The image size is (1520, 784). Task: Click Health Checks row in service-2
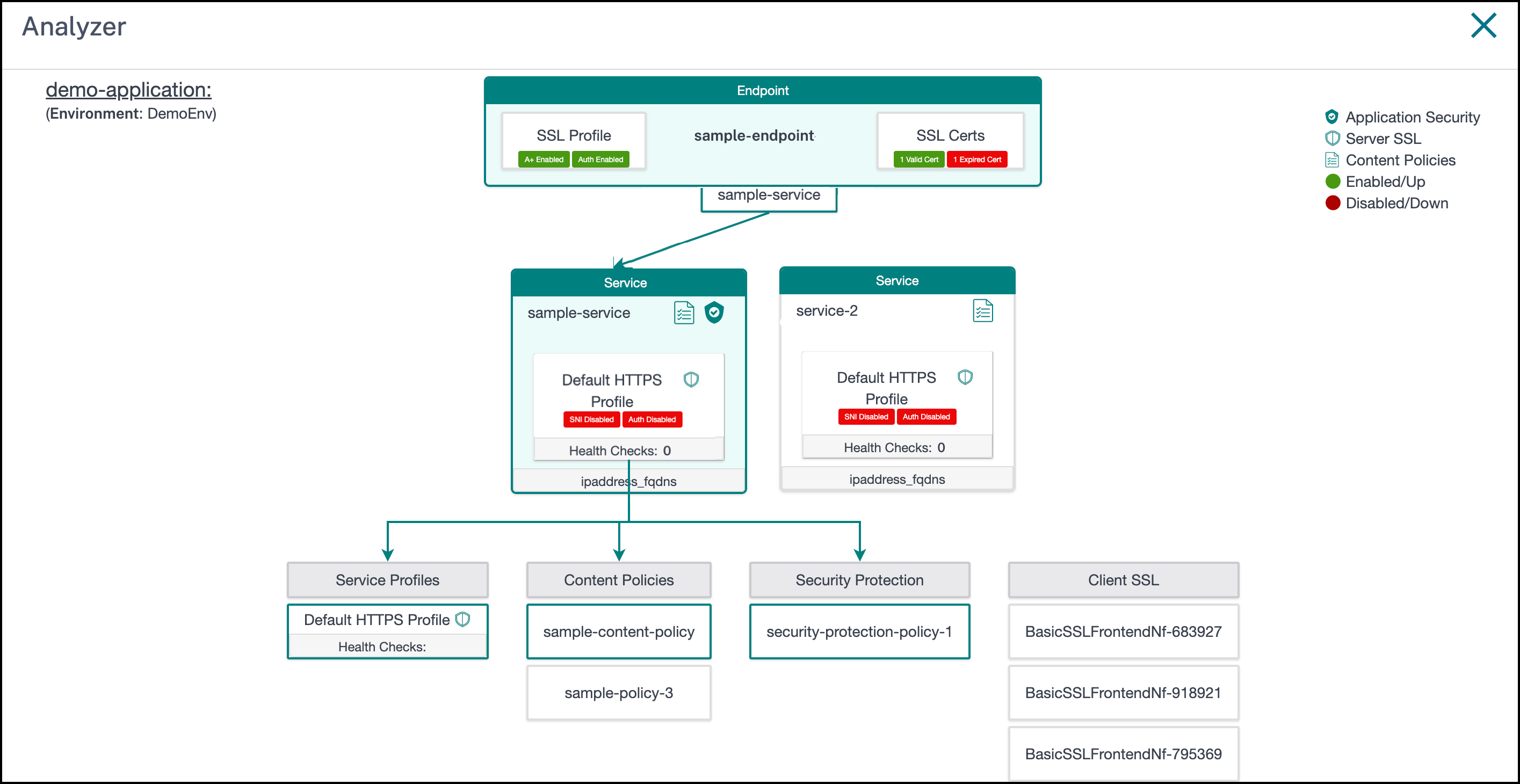click(897, 448)
